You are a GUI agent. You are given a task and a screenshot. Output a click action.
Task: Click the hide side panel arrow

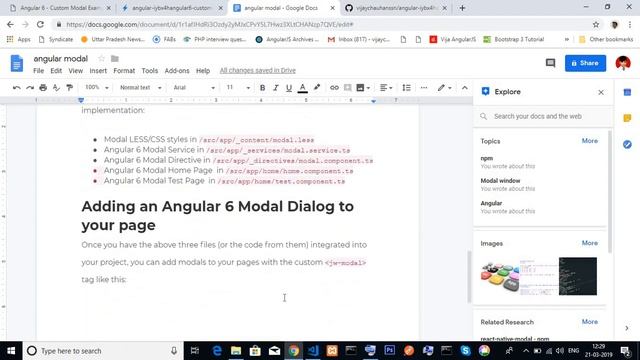tap(627, 328)
